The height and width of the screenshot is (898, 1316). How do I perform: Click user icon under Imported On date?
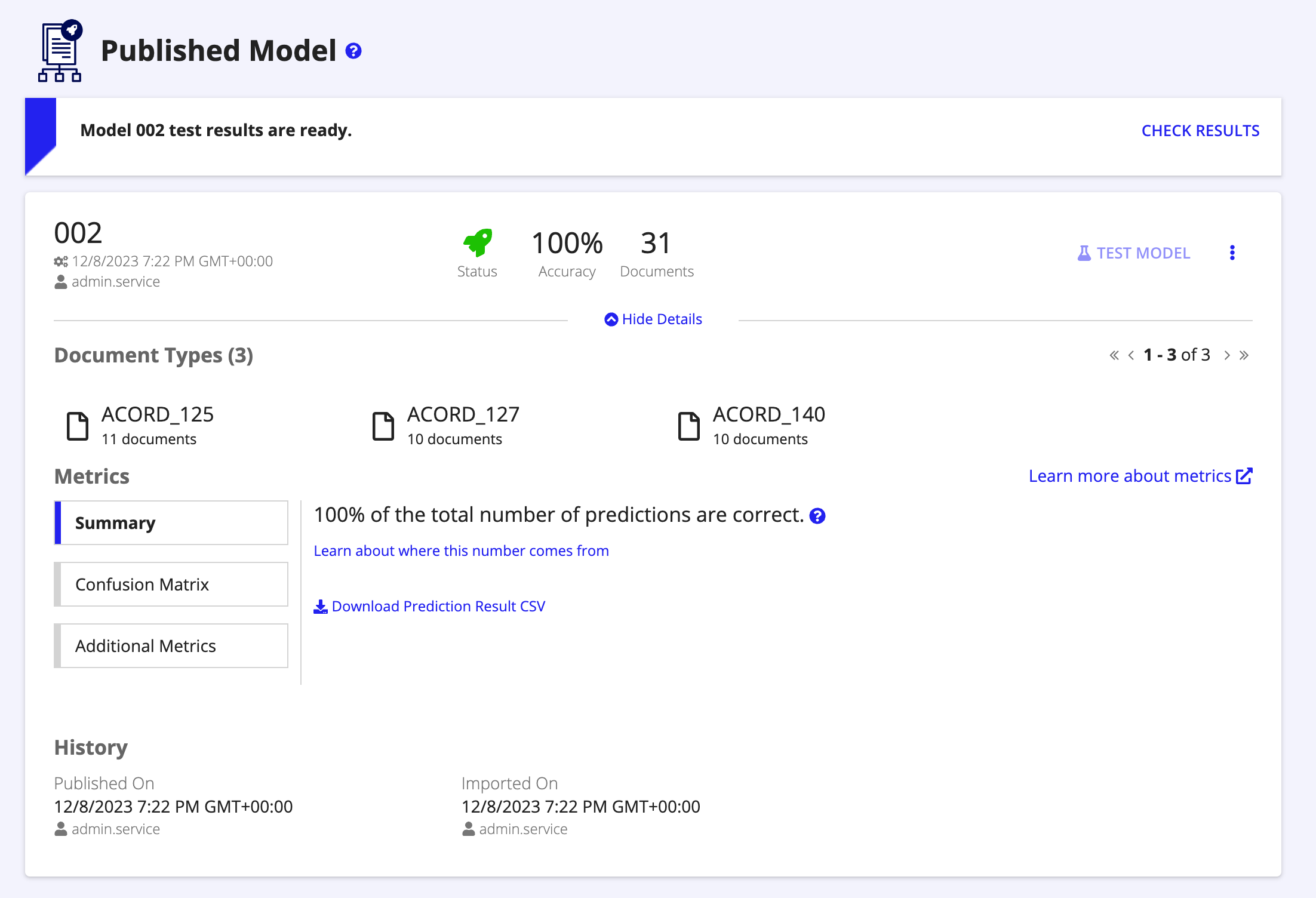(x=469, y=829)
